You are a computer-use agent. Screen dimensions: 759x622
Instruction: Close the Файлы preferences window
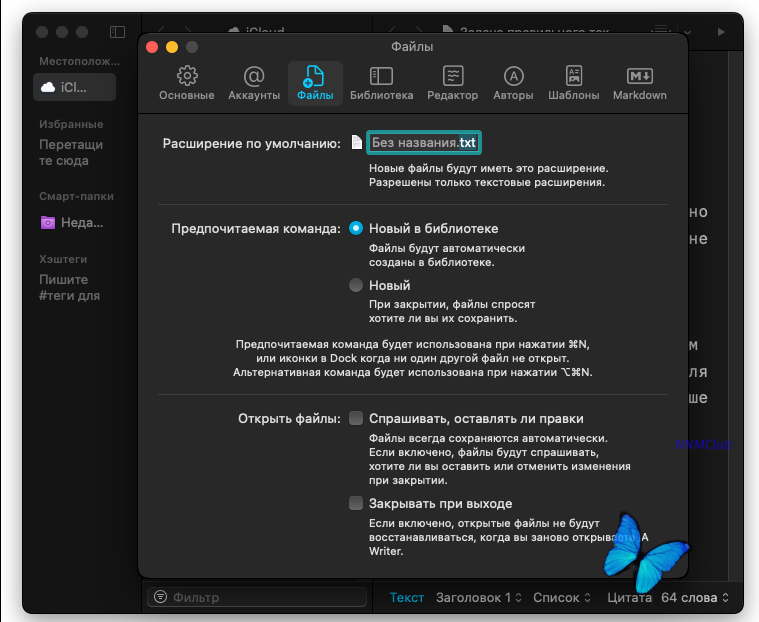tap(152, 47)
